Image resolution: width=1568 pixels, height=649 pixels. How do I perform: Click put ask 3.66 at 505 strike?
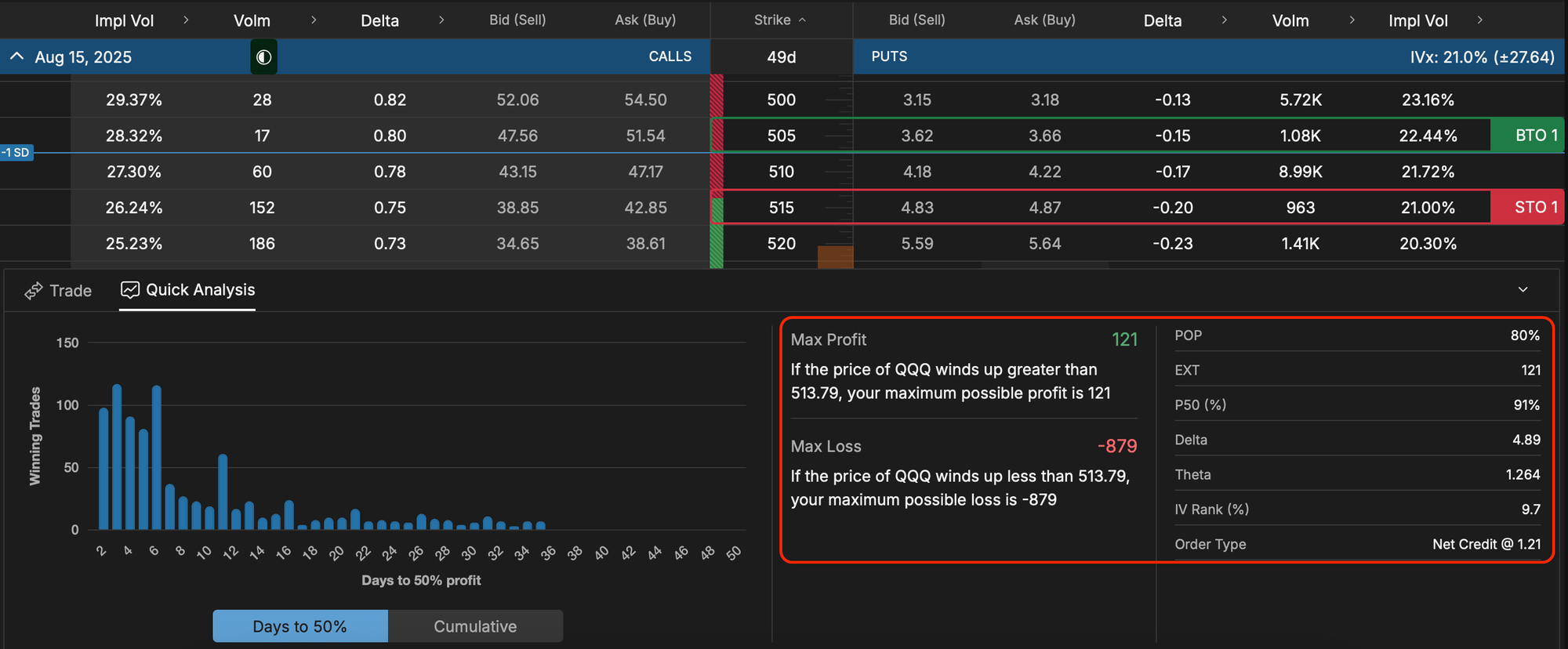coord(1045,136)
